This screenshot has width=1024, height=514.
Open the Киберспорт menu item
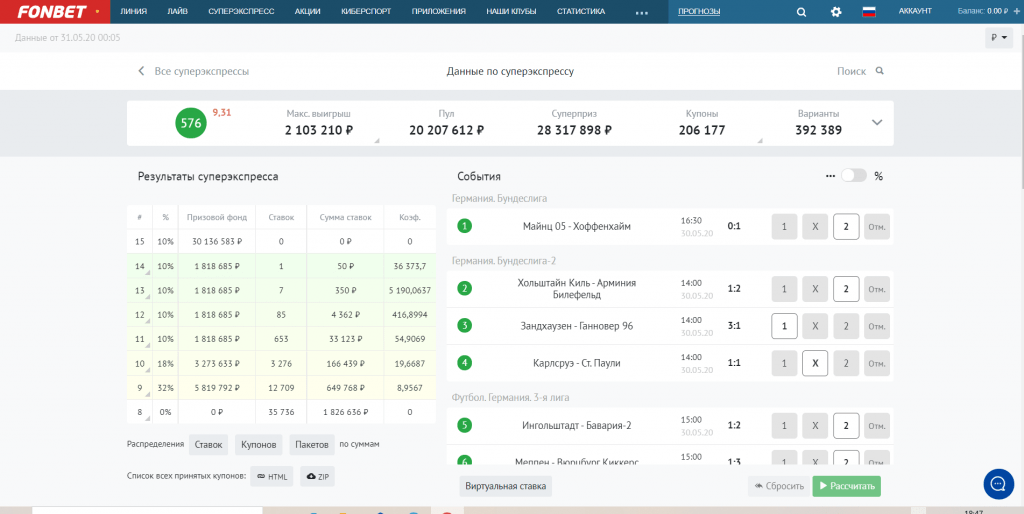pyautogui.click(x=365, y=11)
